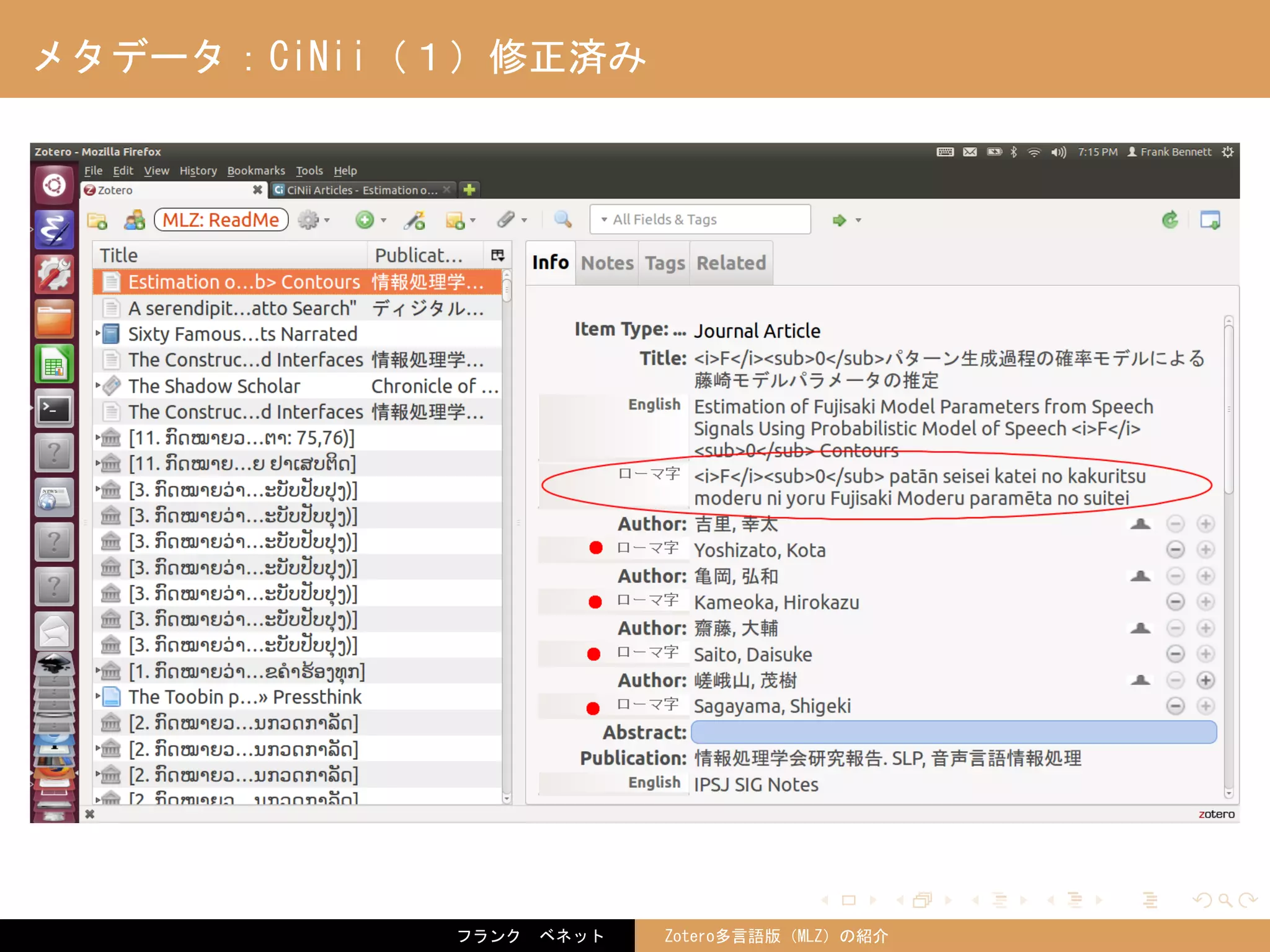Switch creator type toggle for author 吉里, 幸太

(x=1140, y=524)
